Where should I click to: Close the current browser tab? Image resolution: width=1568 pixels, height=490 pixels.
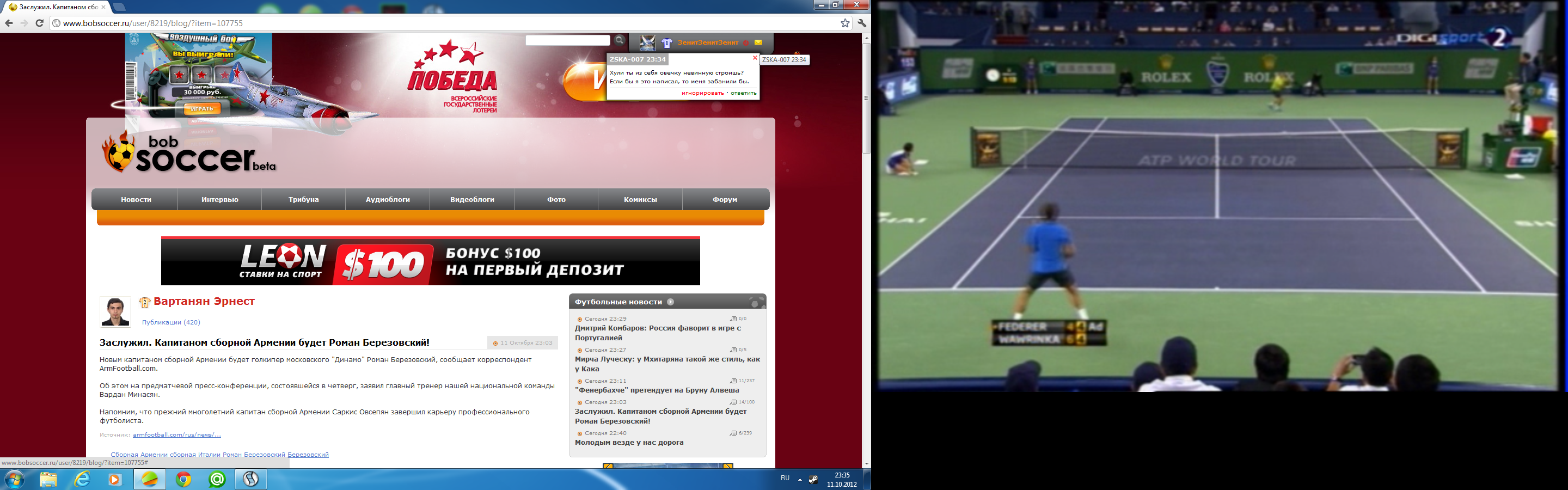103,7
